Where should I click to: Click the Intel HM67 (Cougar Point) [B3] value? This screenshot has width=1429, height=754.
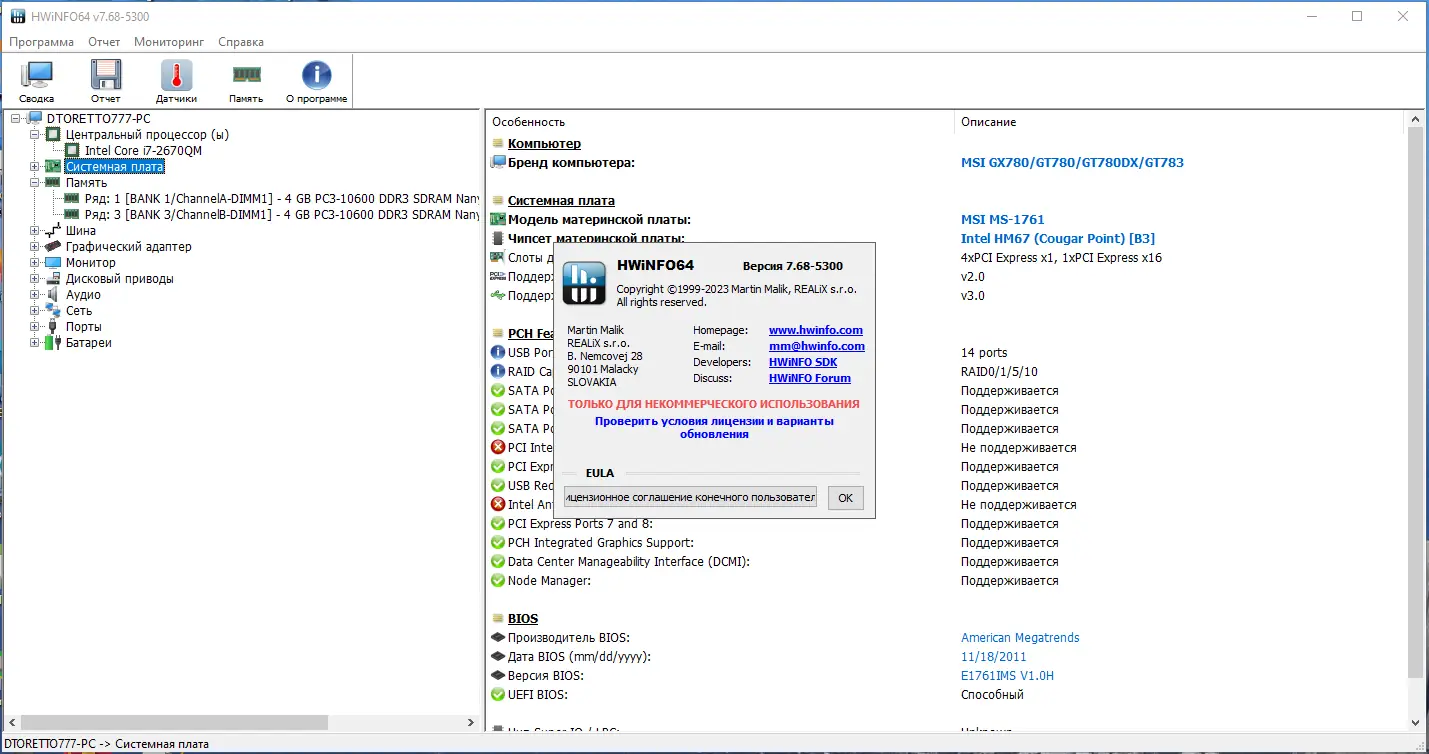click(1058, 239)
